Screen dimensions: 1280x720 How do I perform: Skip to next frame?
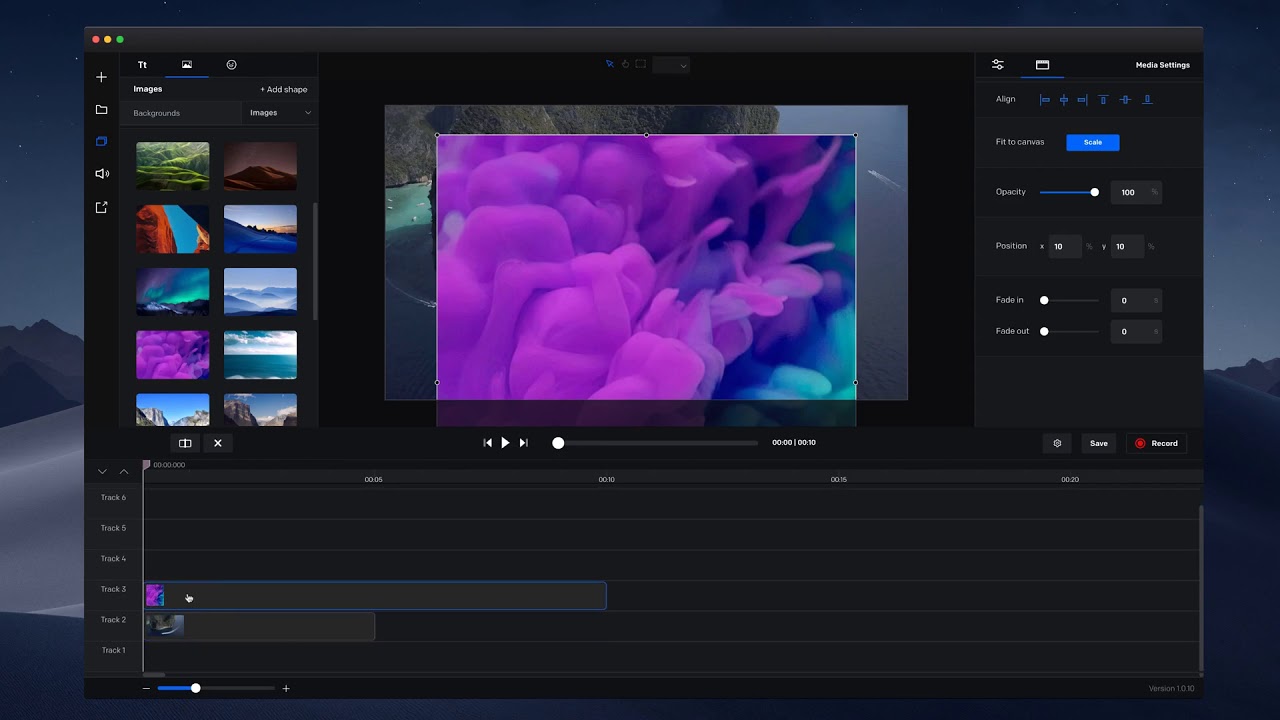click(x=523, y=442)
